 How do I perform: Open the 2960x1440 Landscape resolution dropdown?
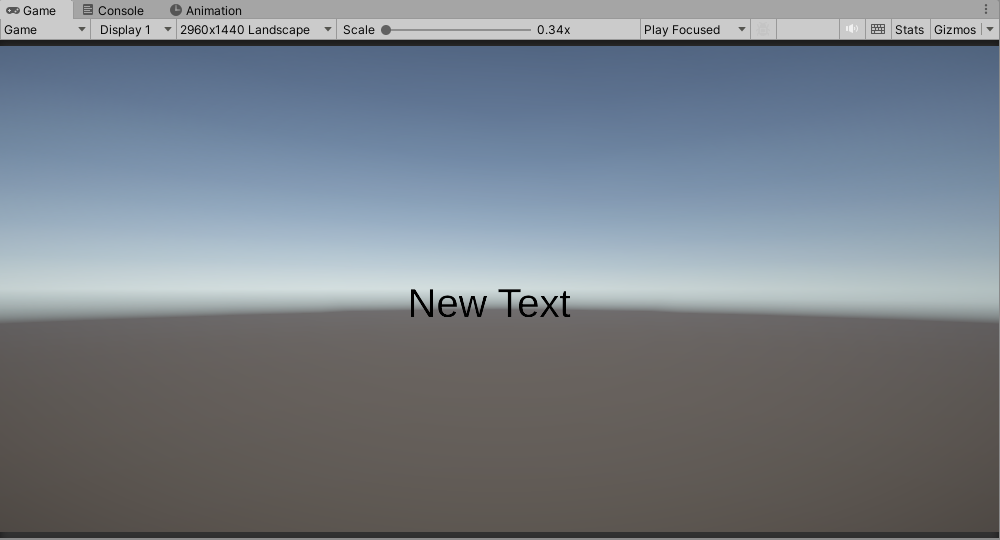pos(256,29)
